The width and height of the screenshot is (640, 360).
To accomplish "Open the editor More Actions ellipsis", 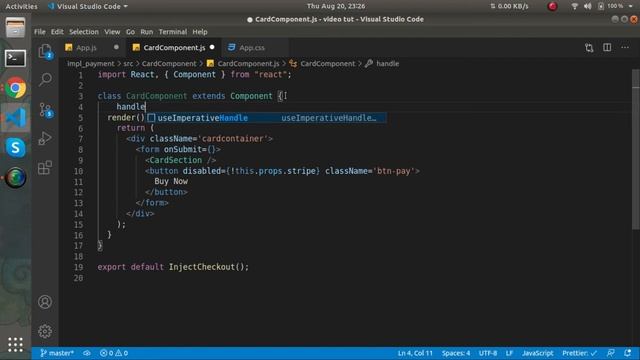I will pyautogui.click(x=625, y=47).
